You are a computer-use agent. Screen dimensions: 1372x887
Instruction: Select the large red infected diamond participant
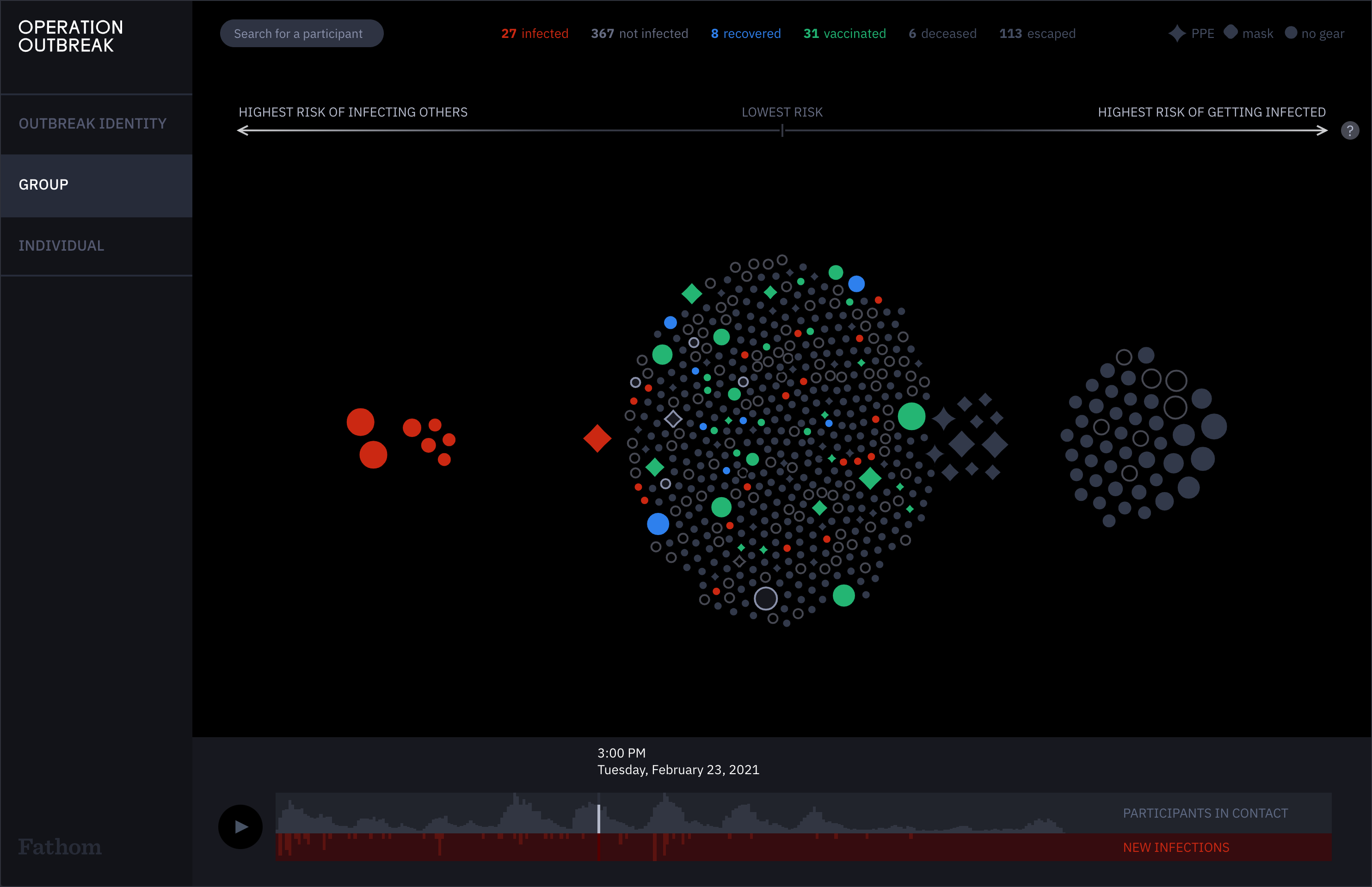(x=597, y=438)
